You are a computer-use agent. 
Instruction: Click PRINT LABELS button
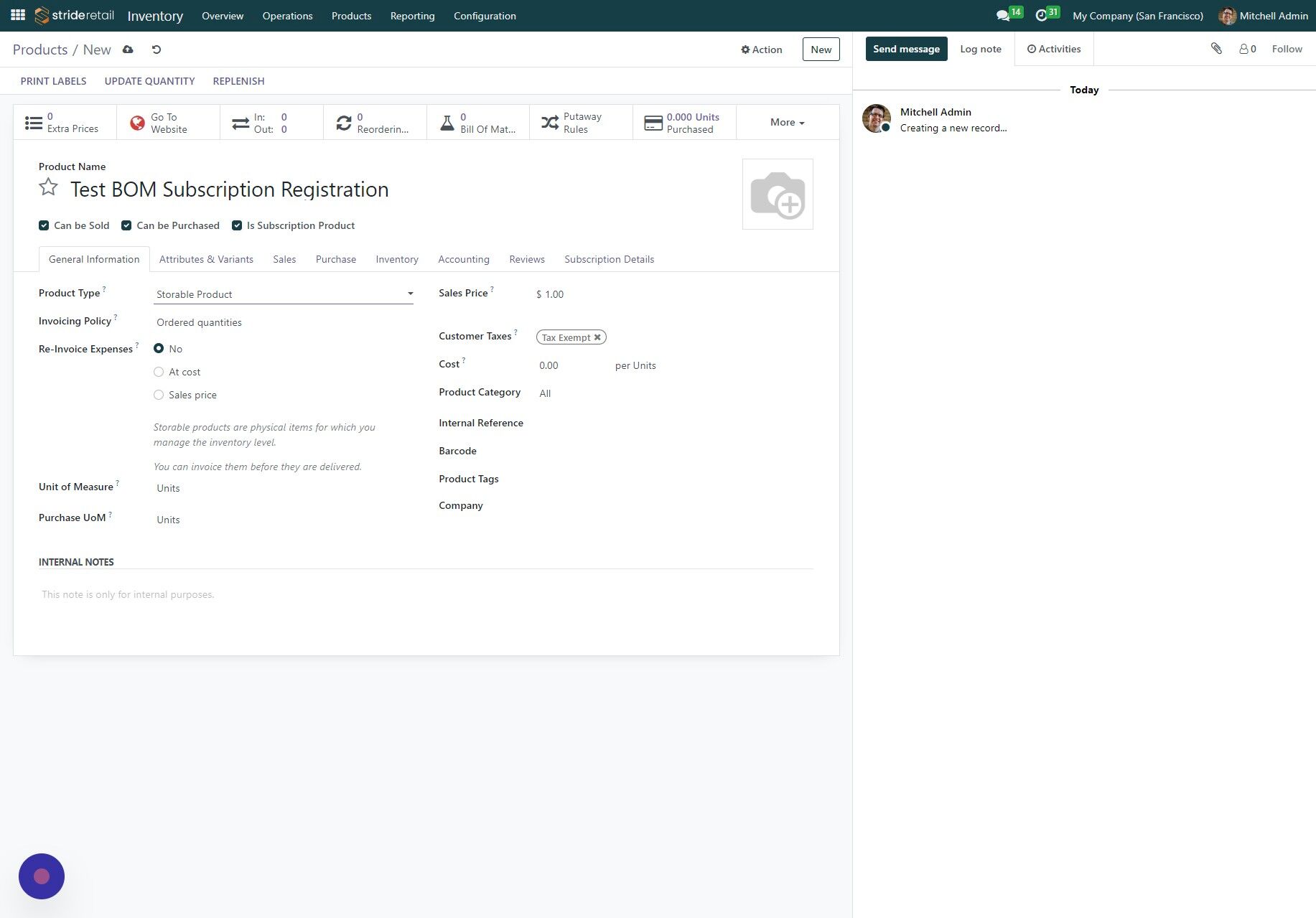[x=53, y=81]
